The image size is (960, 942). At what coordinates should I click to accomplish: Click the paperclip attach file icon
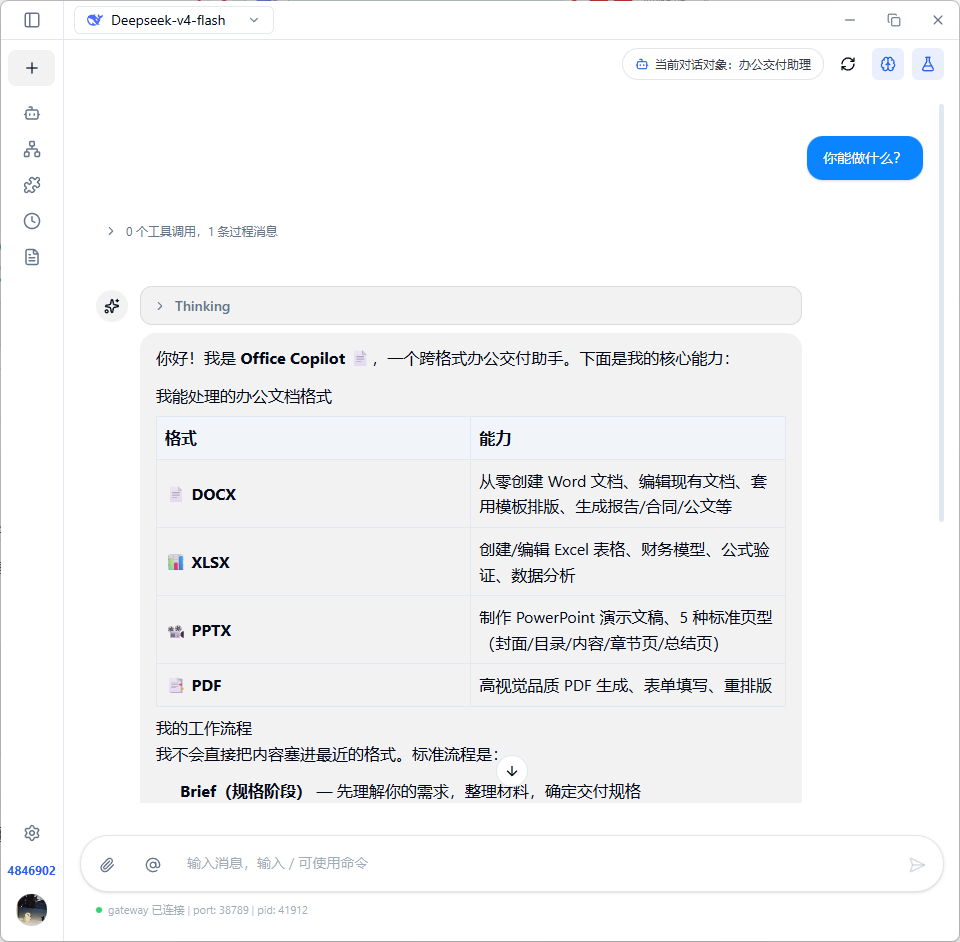107,864
